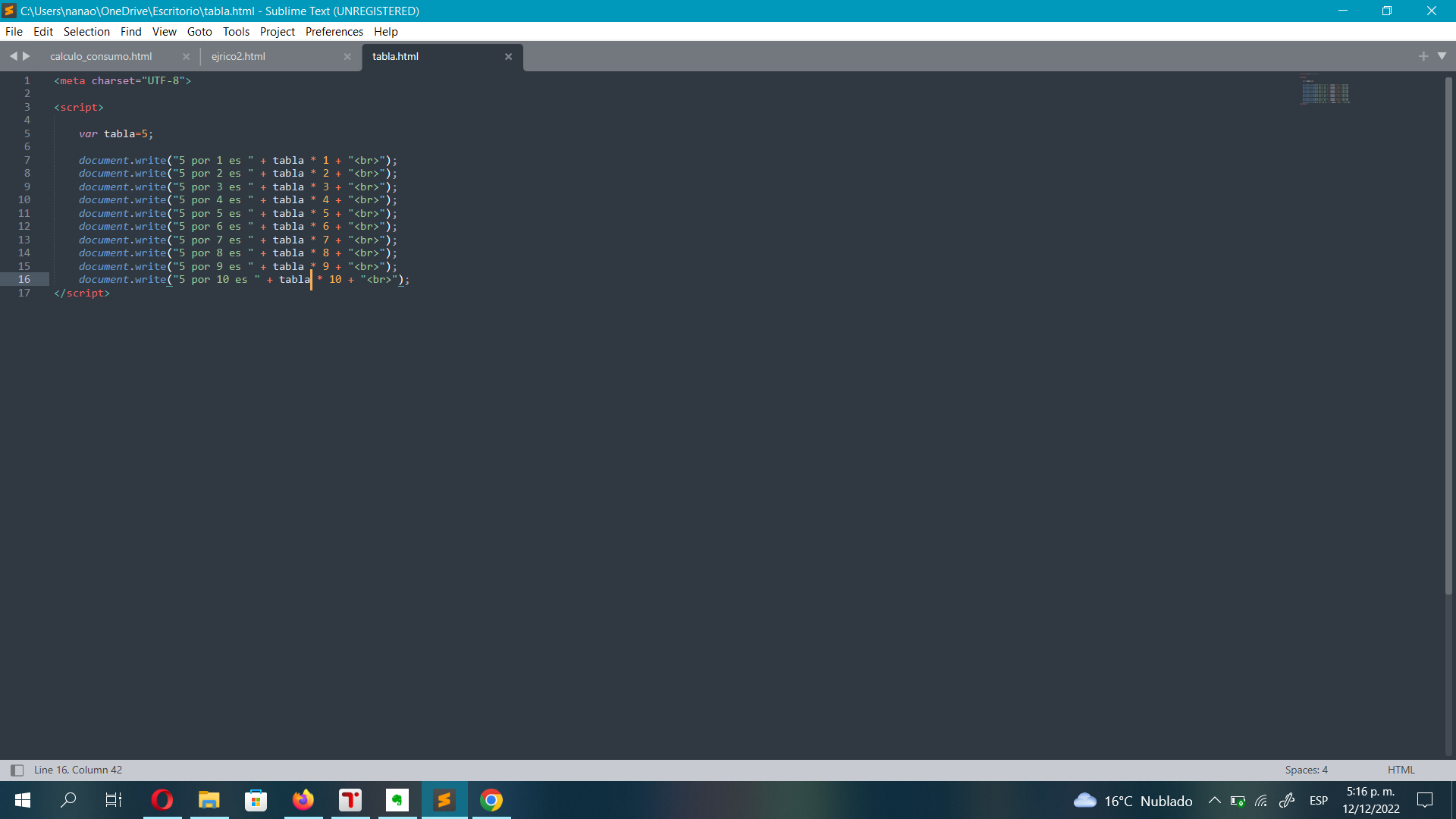Open the clock and date flyout
1456x819 pixels.
click(1371, 801)
